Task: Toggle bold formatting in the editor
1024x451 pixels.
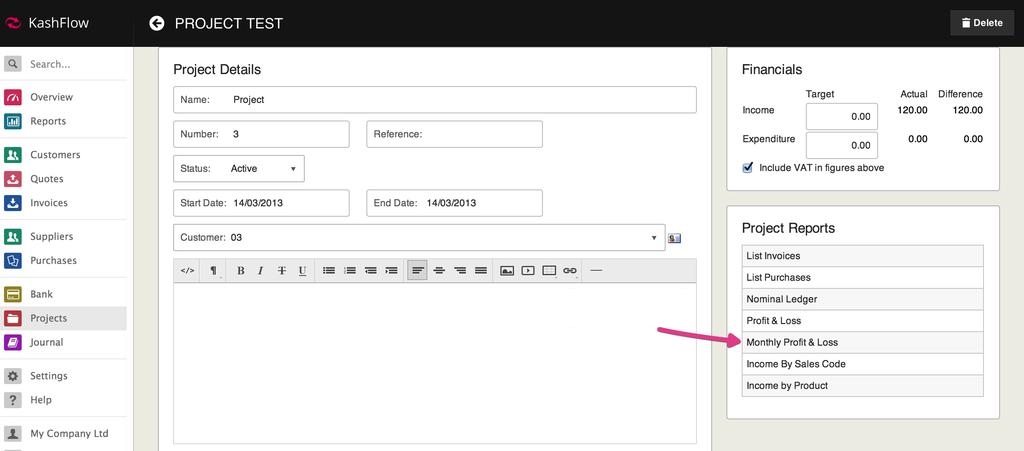Action: click(x=240, y=270)
